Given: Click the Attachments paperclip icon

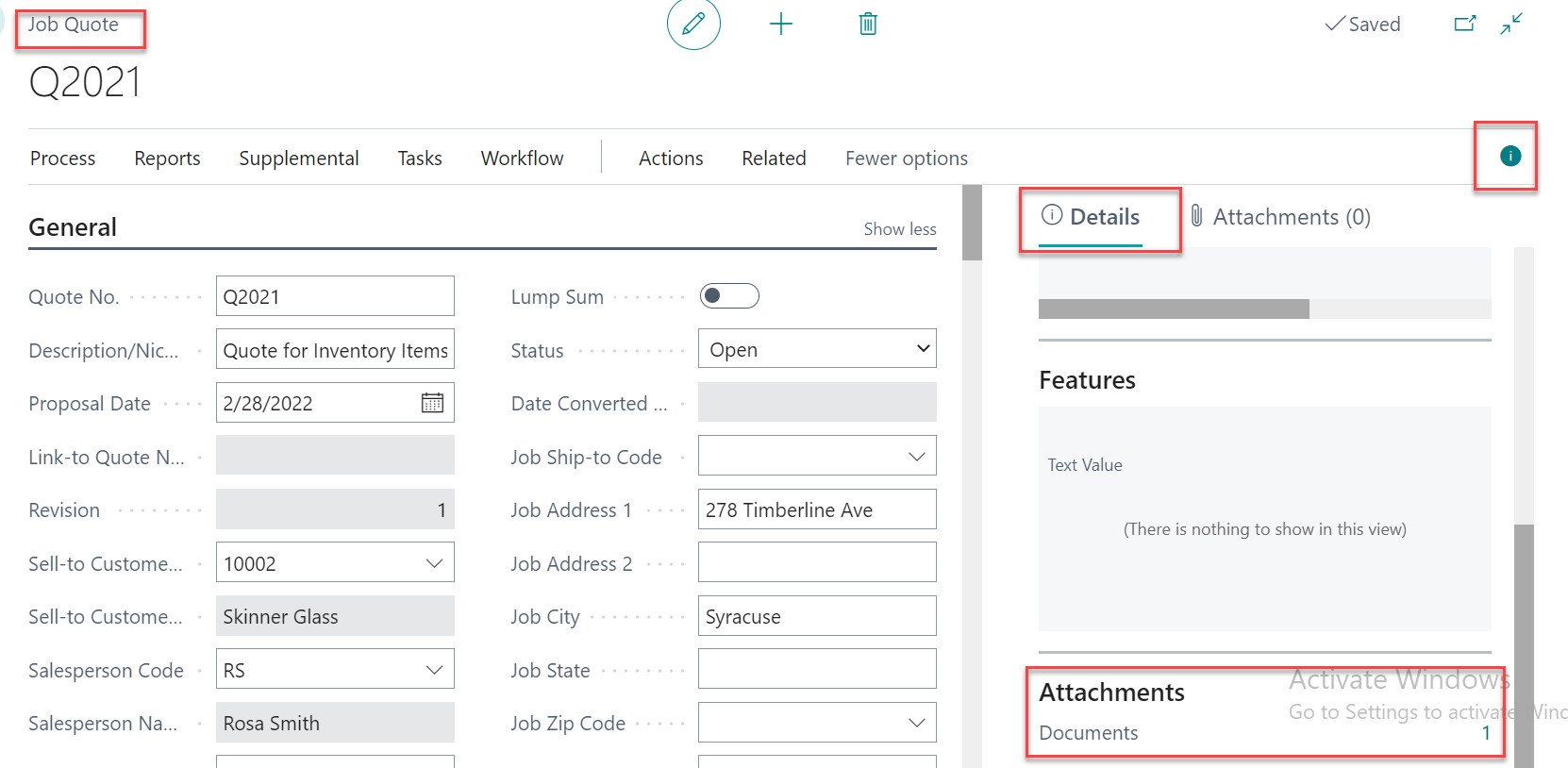Looking at the screenshot, I should [1196, 217].
